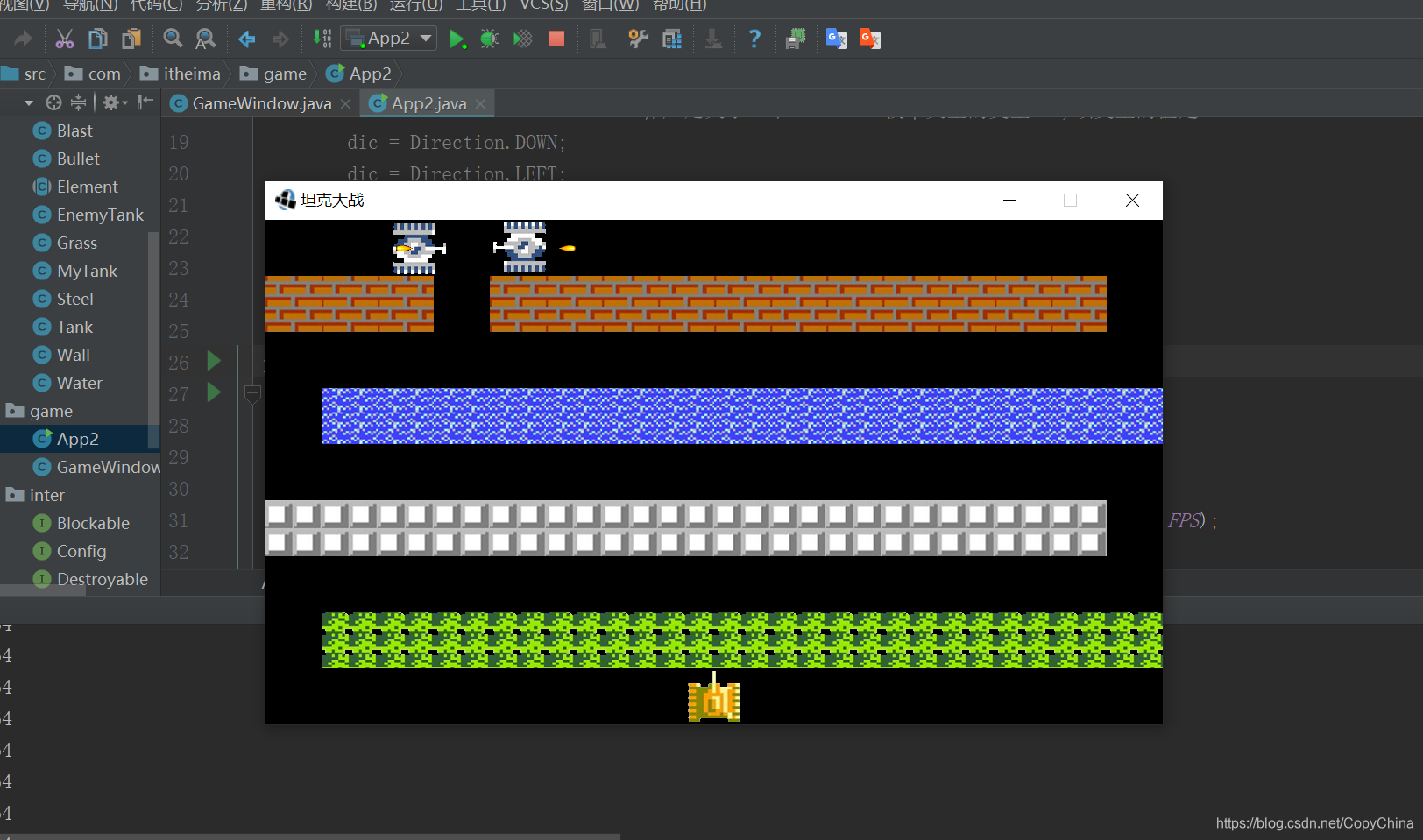Select the inter package folder in tree

tap(46, 495)
